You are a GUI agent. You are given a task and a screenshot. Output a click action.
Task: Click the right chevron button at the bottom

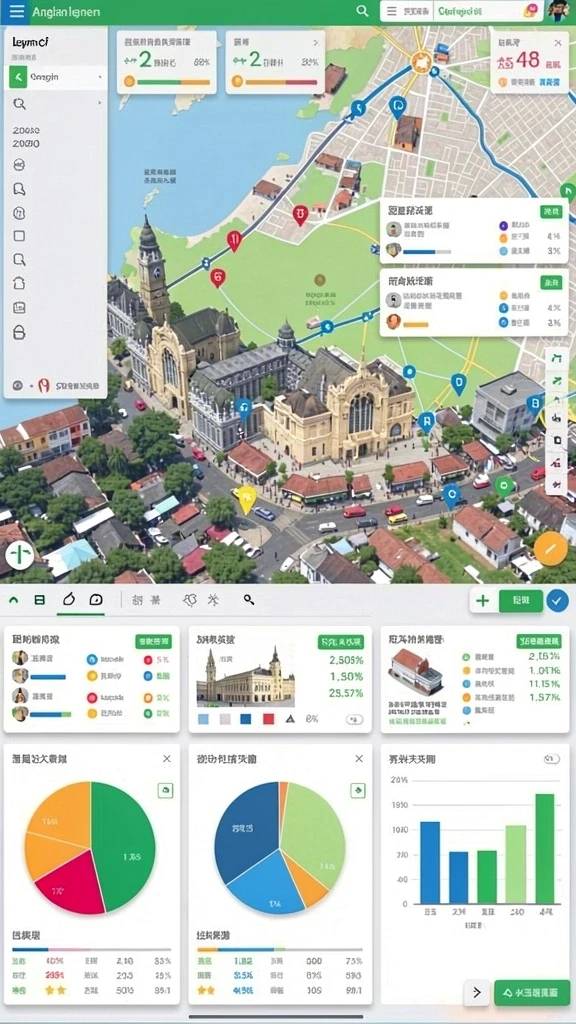coord(477,993)
